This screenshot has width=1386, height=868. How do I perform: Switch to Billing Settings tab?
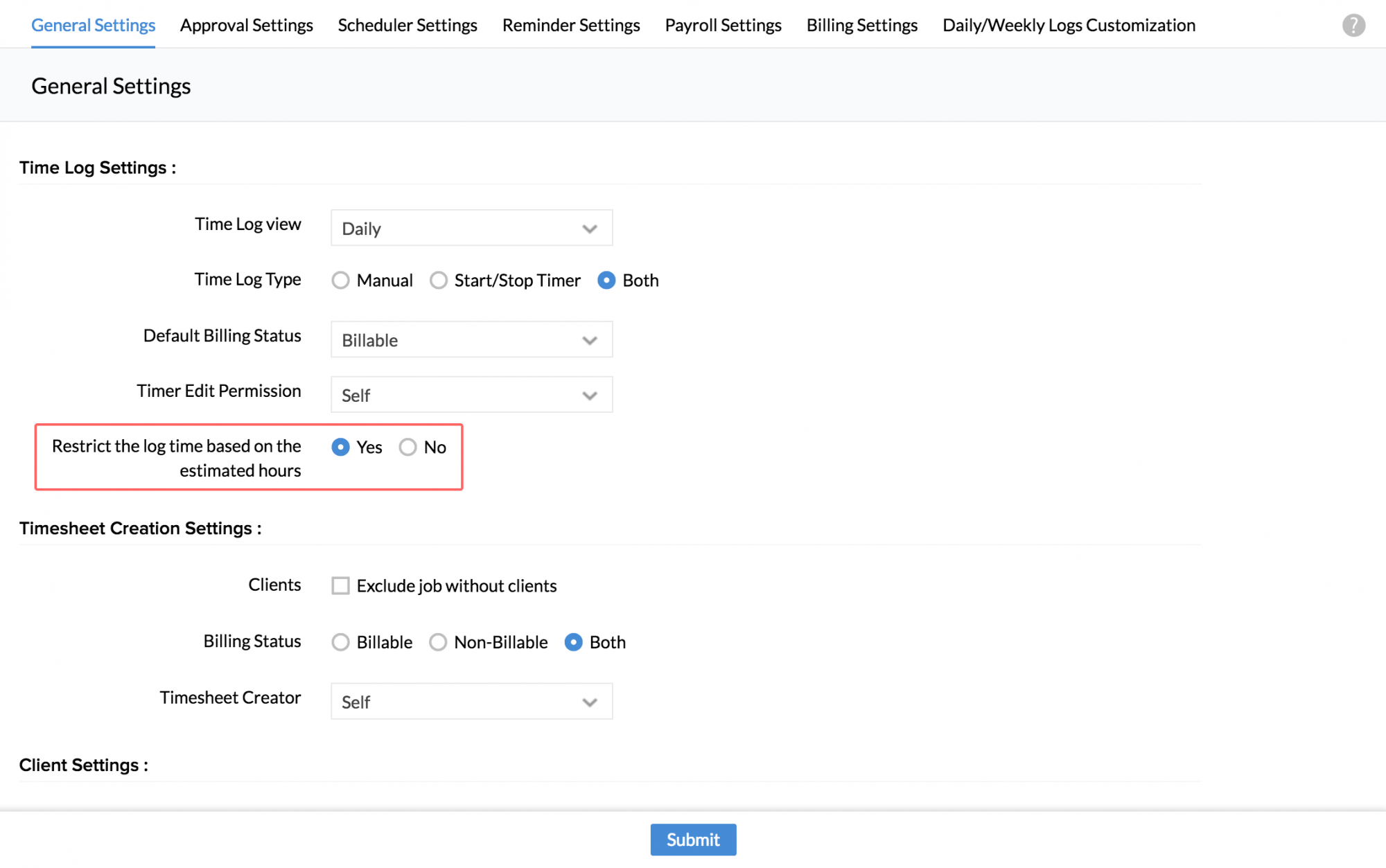(x=861, y=26)
